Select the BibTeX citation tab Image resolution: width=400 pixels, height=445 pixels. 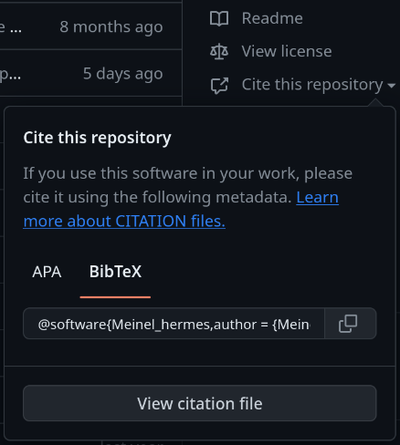coord(115,272)
